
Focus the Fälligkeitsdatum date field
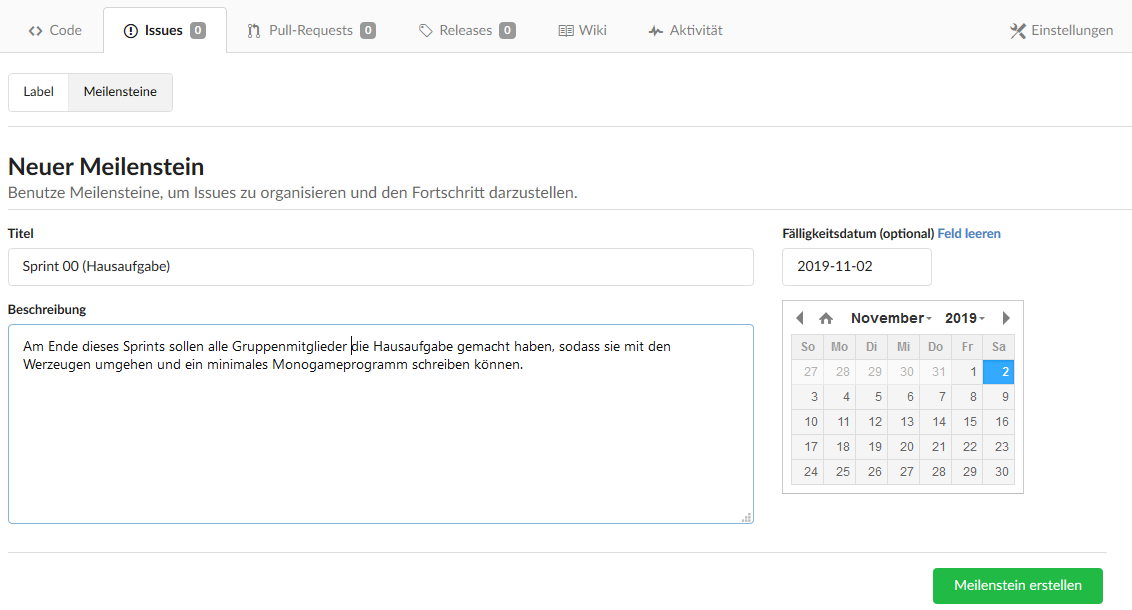[856, 267]
